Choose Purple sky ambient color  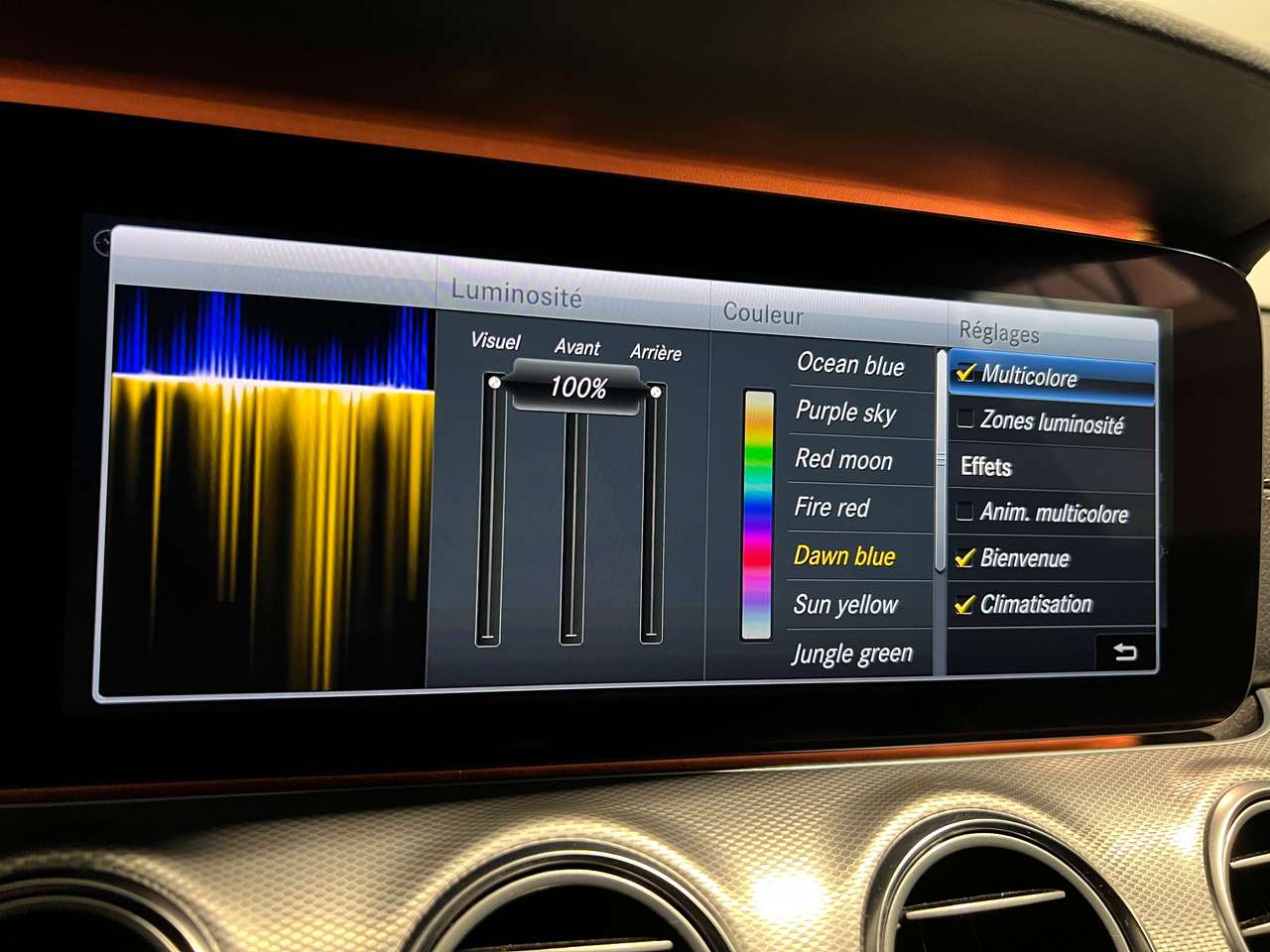[x=845, y=413]
